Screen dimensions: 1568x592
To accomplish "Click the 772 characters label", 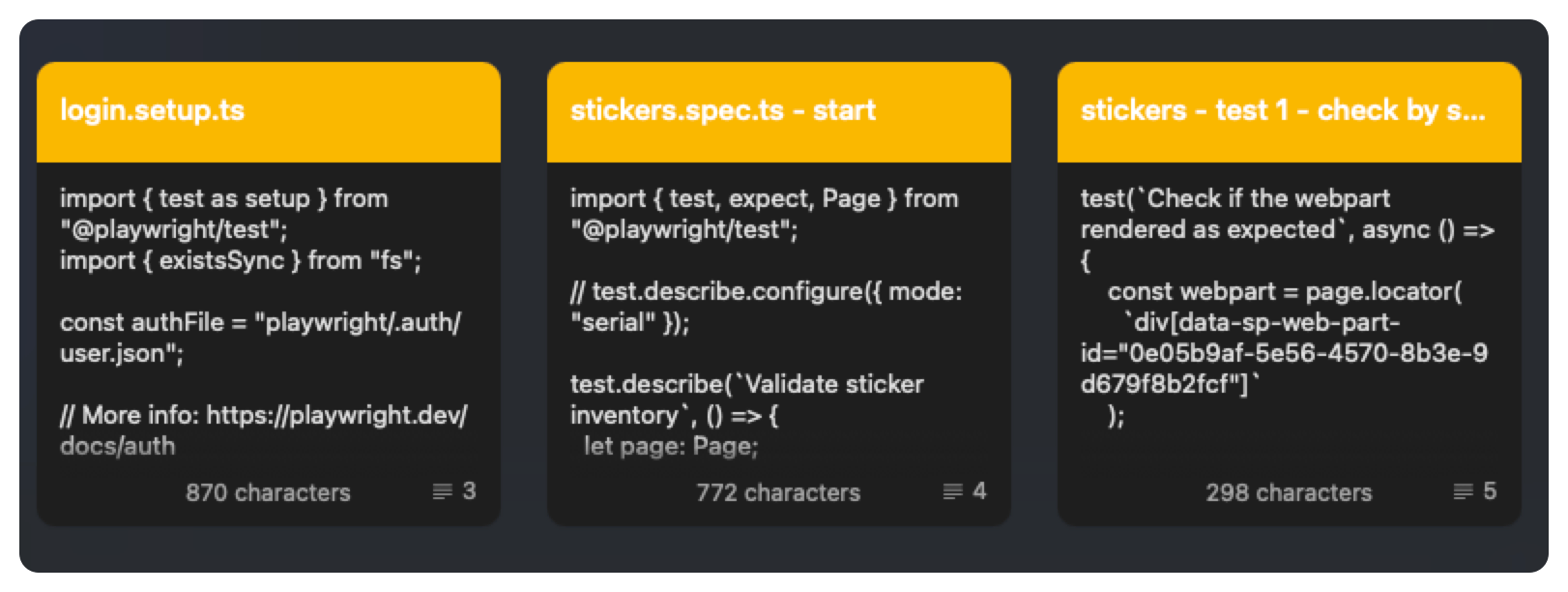I will coord(778,492).
